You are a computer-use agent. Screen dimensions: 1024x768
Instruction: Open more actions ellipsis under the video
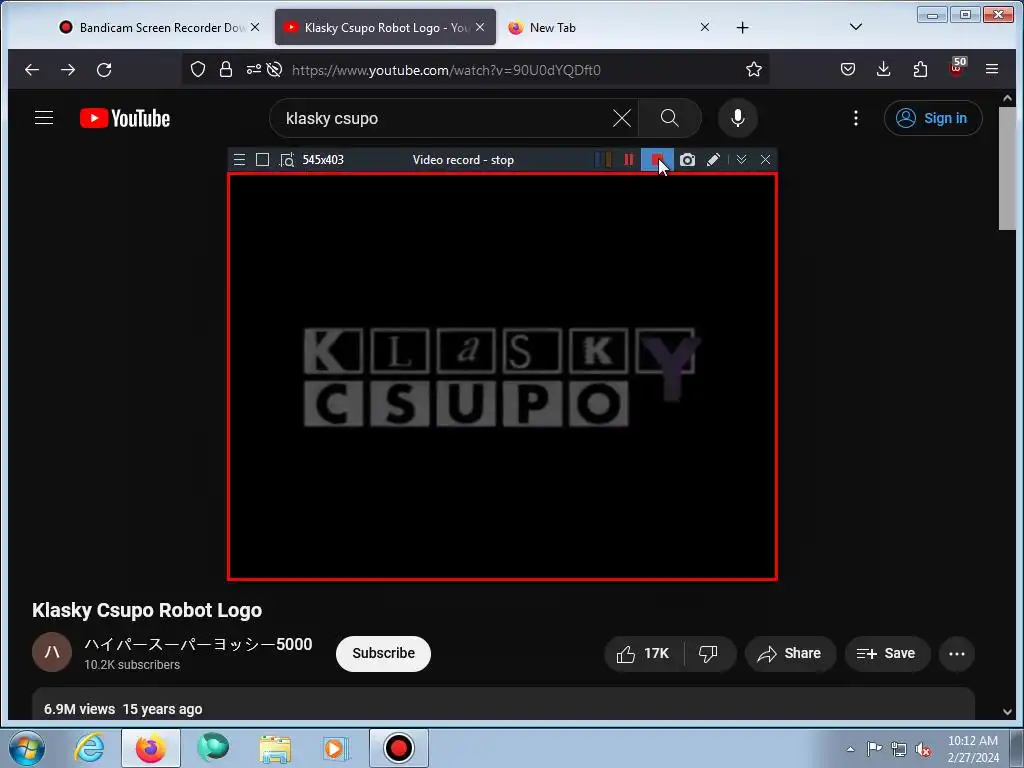pyautogui.click(x=957, y=654)
